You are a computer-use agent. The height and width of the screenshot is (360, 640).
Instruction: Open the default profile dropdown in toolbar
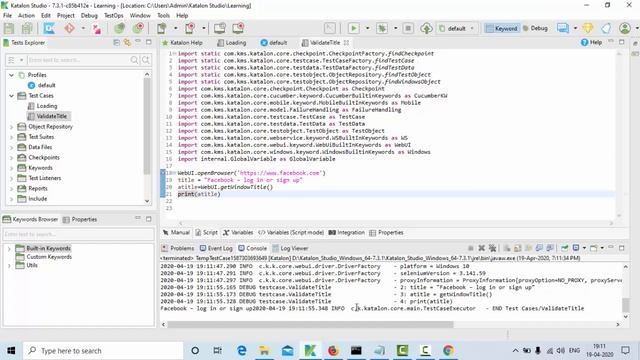click(x=456, y=28)
